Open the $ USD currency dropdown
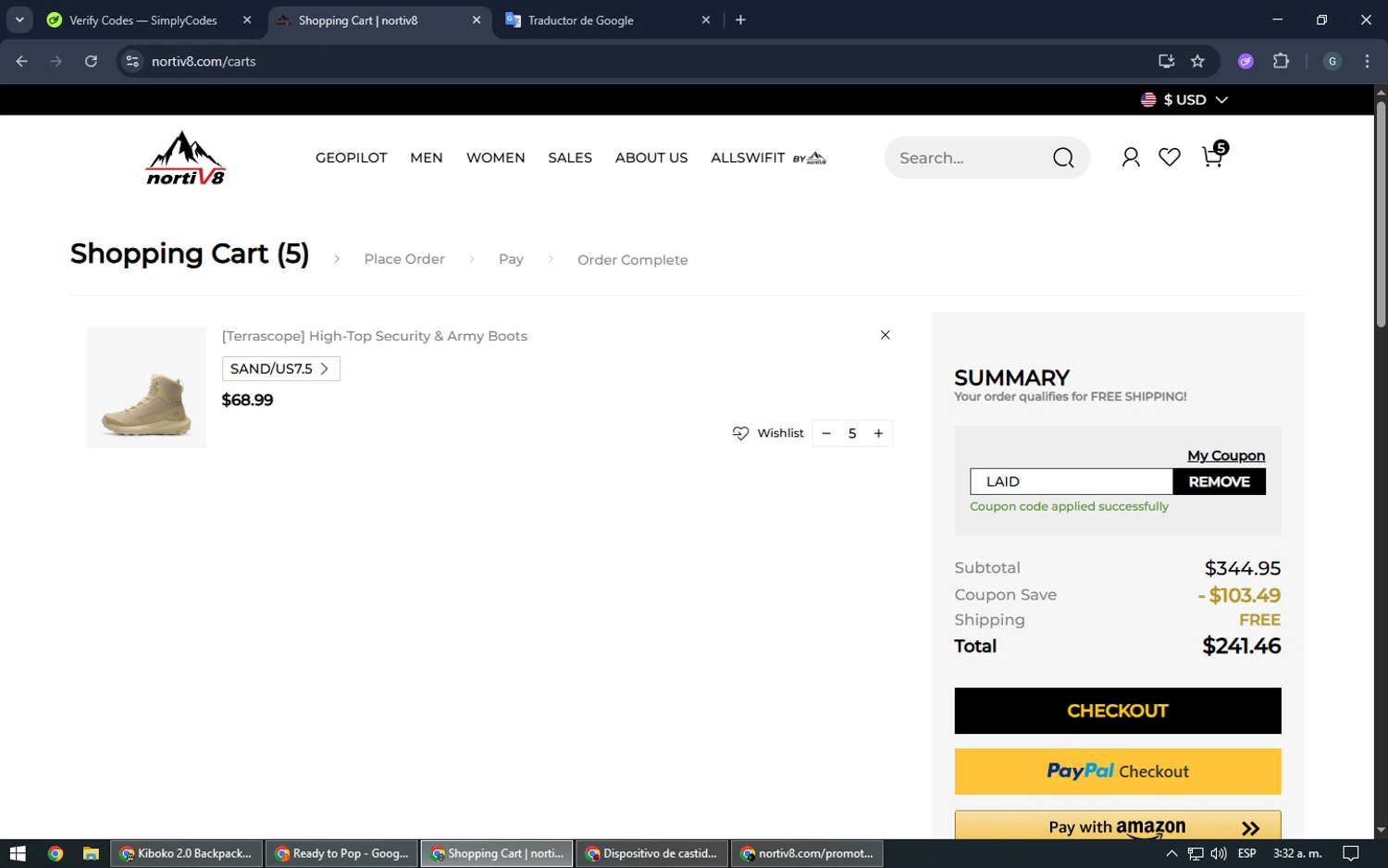This screenshot has height=868, width=1388. tap(1184, 100)
